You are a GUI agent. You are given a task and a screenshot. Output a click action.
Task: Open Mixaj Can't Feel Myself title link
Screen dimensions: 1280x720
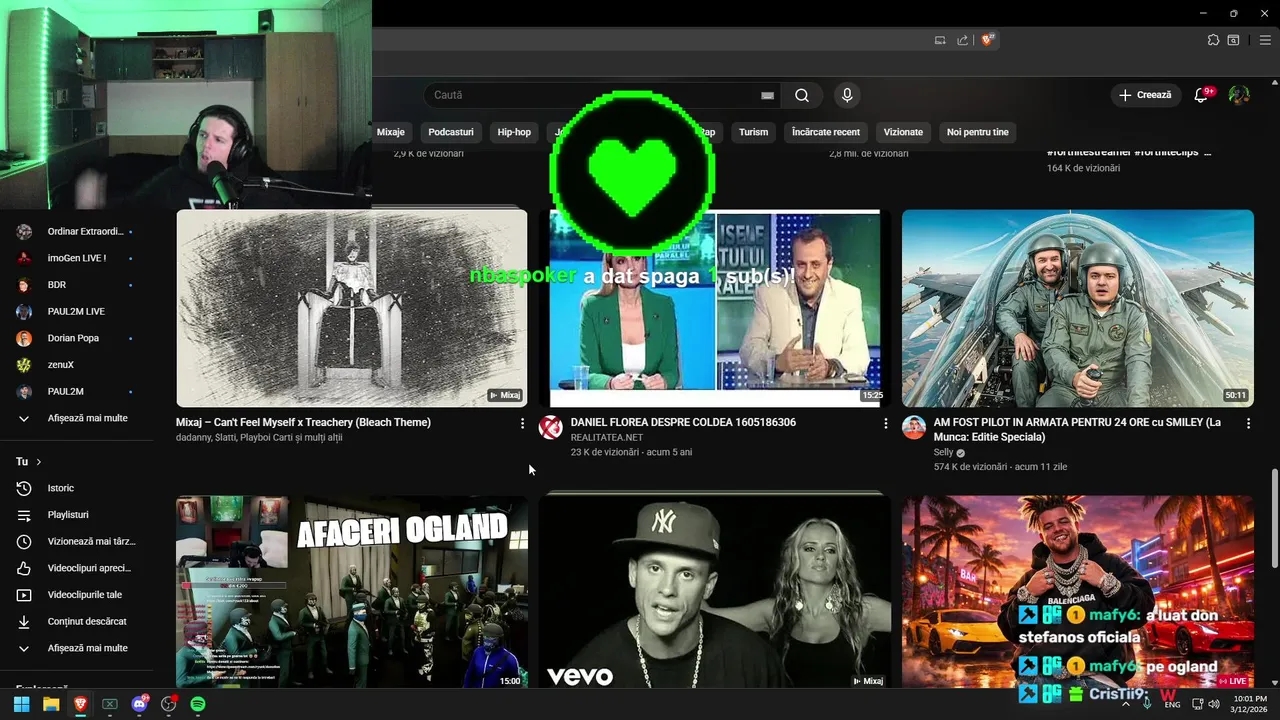click(303, 423)
